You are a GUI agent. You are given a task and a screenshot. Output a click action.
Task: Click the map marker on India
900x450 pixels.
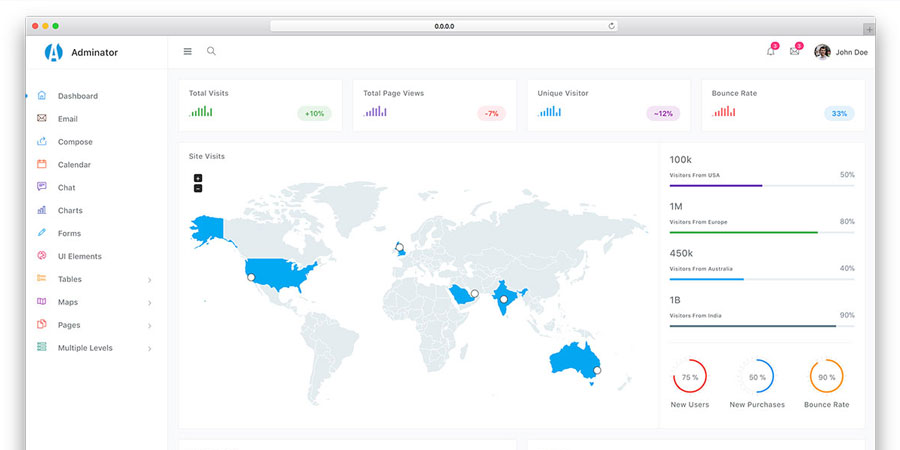[x=503, y=299]
